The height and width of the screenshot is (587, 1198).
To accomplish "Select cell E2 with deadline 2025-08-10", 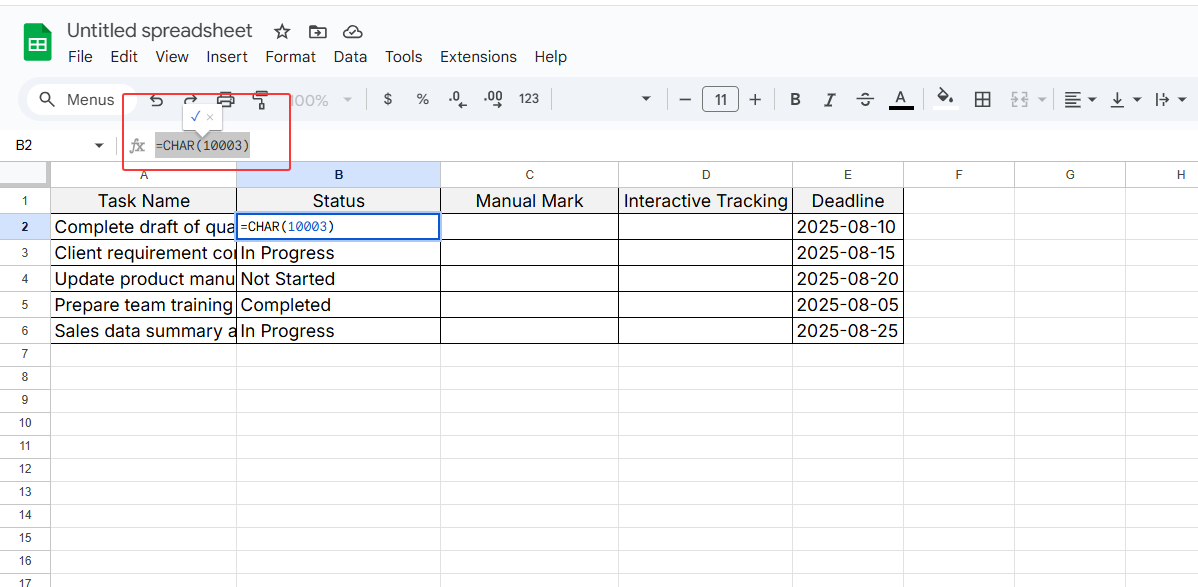I will (847, 227).
